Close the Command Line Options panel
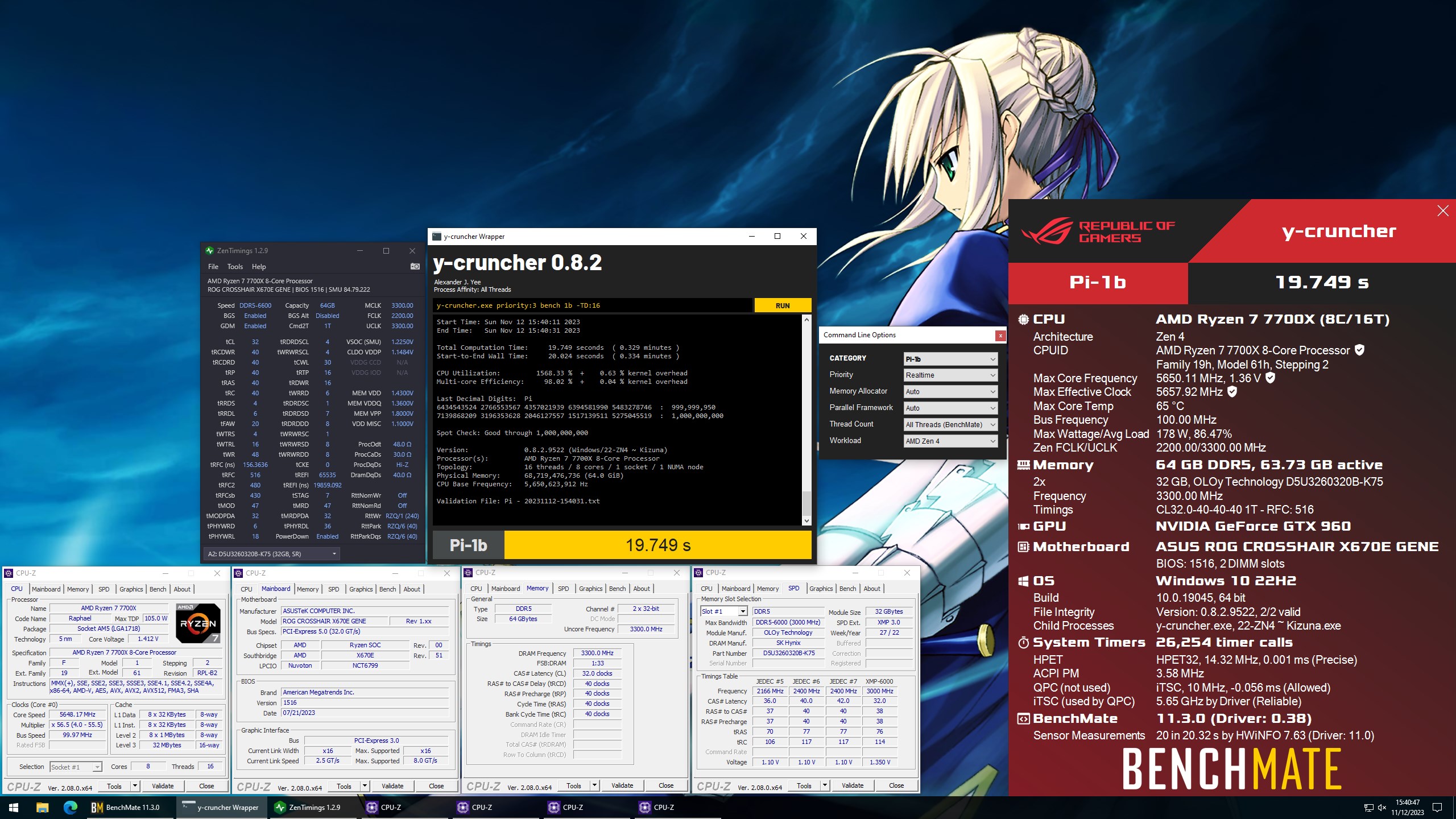The image size is (1456, 819). pos(1000,336)
